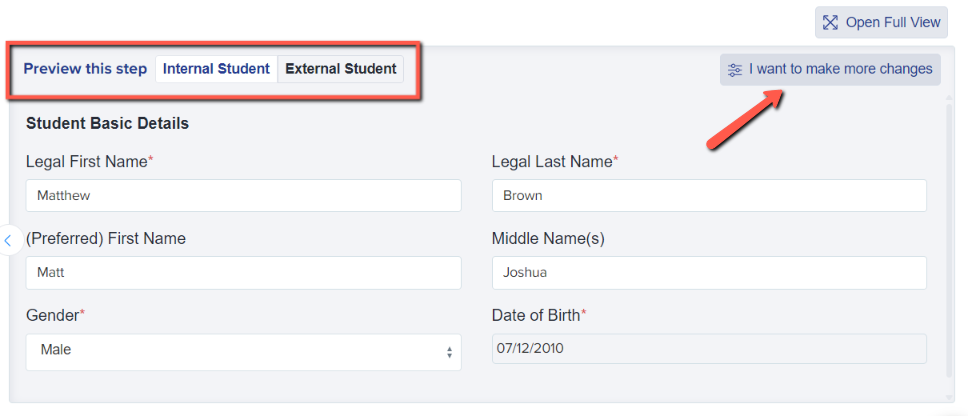Click the Legal Last Name field with Brown
This screenshot has height=416, width=968.
(709, 196)
